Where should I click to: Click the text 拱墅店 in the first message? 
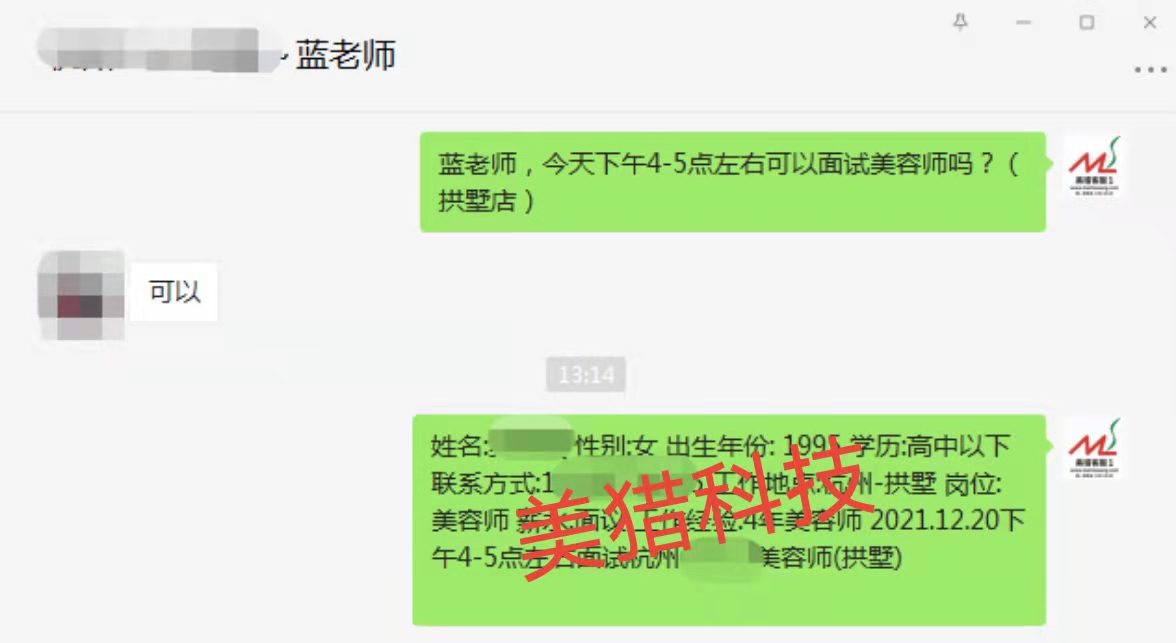click(x=477, y=200)
